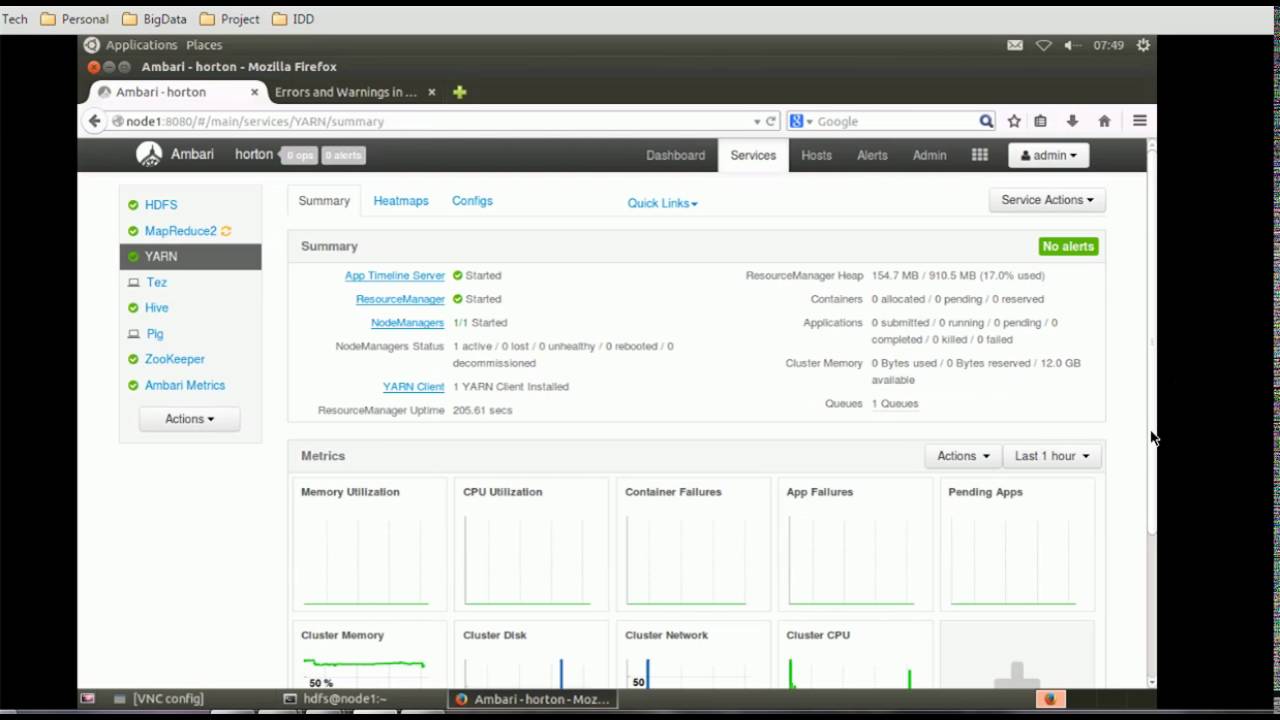Viewport: 1280px width, 720px height.
Task: Open the admin user dropdown
Action: [1049, 155]
